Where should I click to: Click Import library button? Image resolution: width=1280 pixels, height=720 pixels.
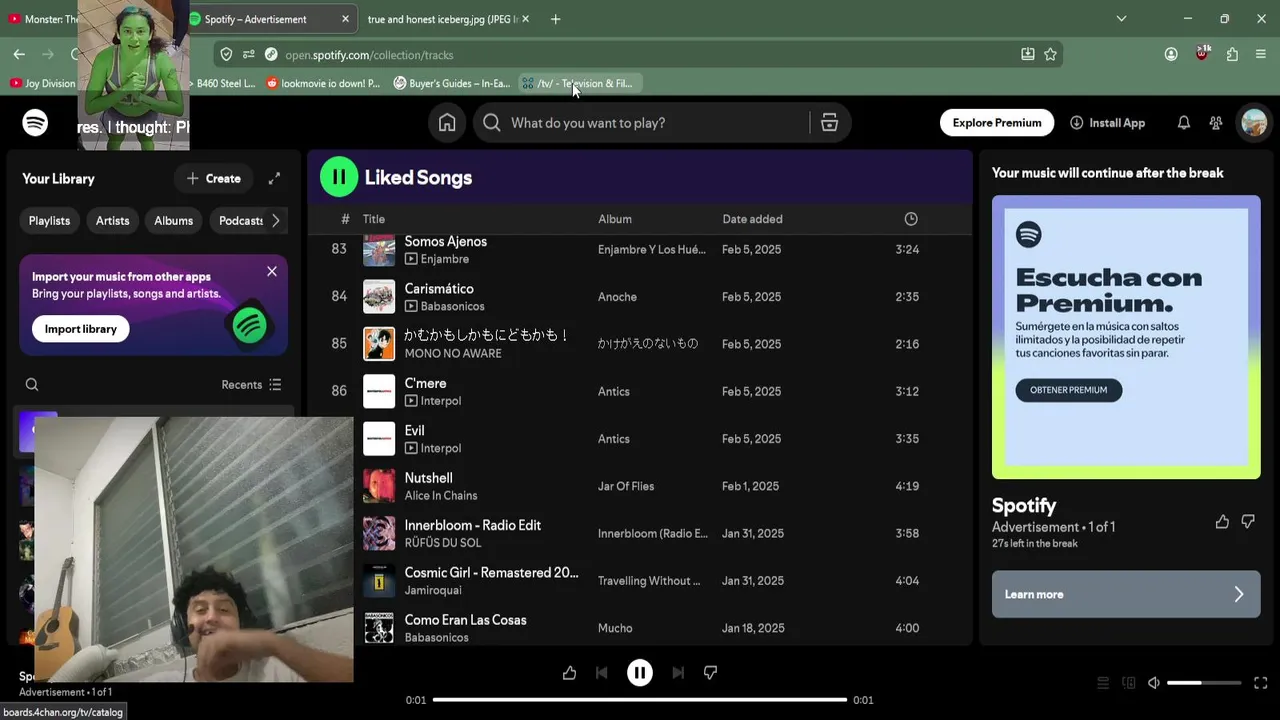(x=81, y=329)
